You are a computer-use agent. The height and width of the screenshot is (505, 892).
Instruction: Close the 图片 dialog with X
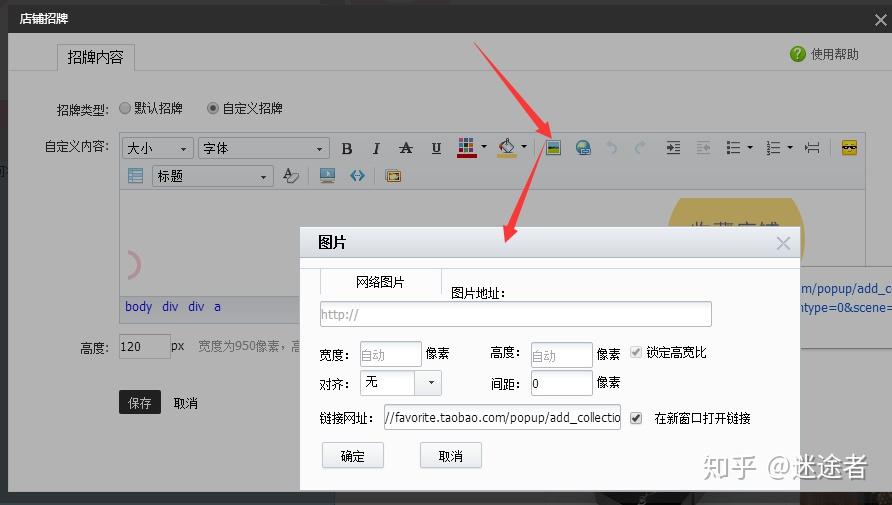point(783,243)
